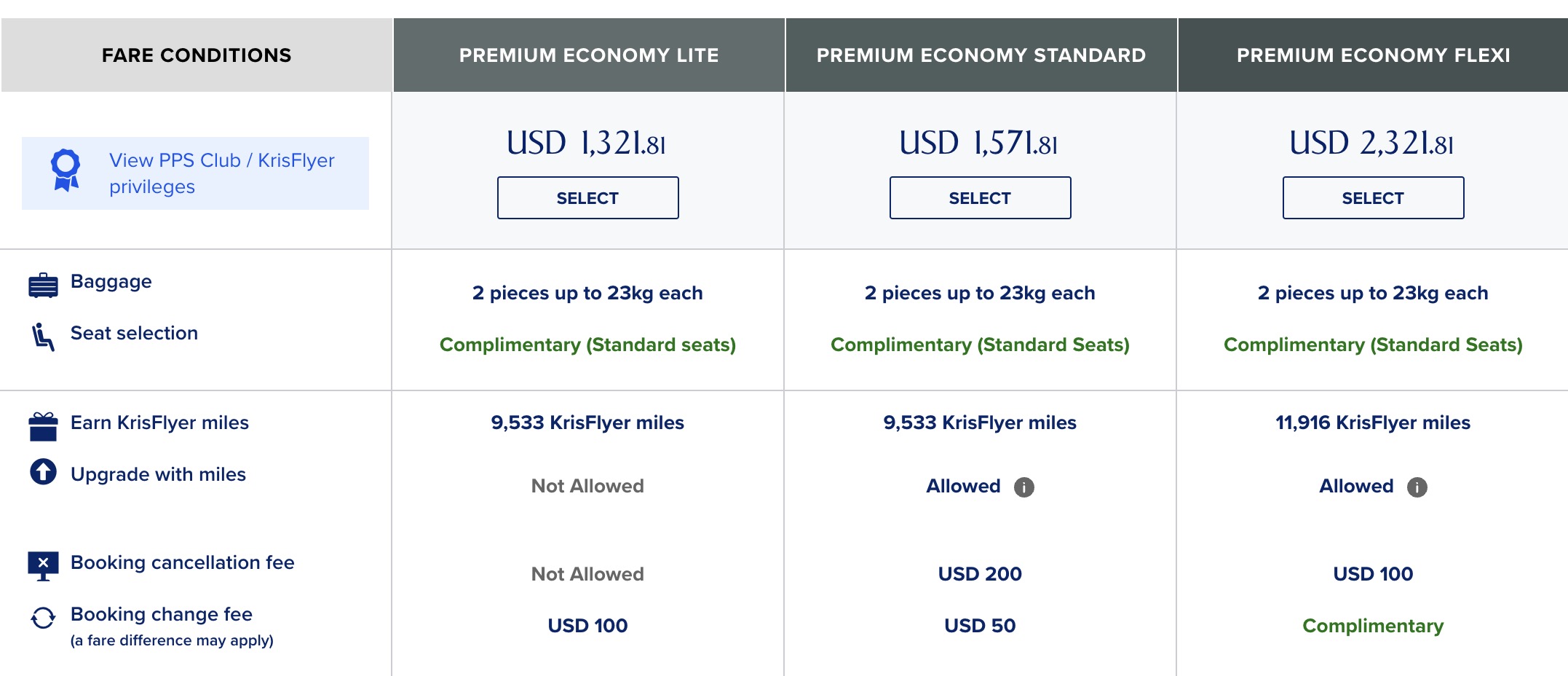Click the Premium Economy Flexi column header

[1373, 55]
